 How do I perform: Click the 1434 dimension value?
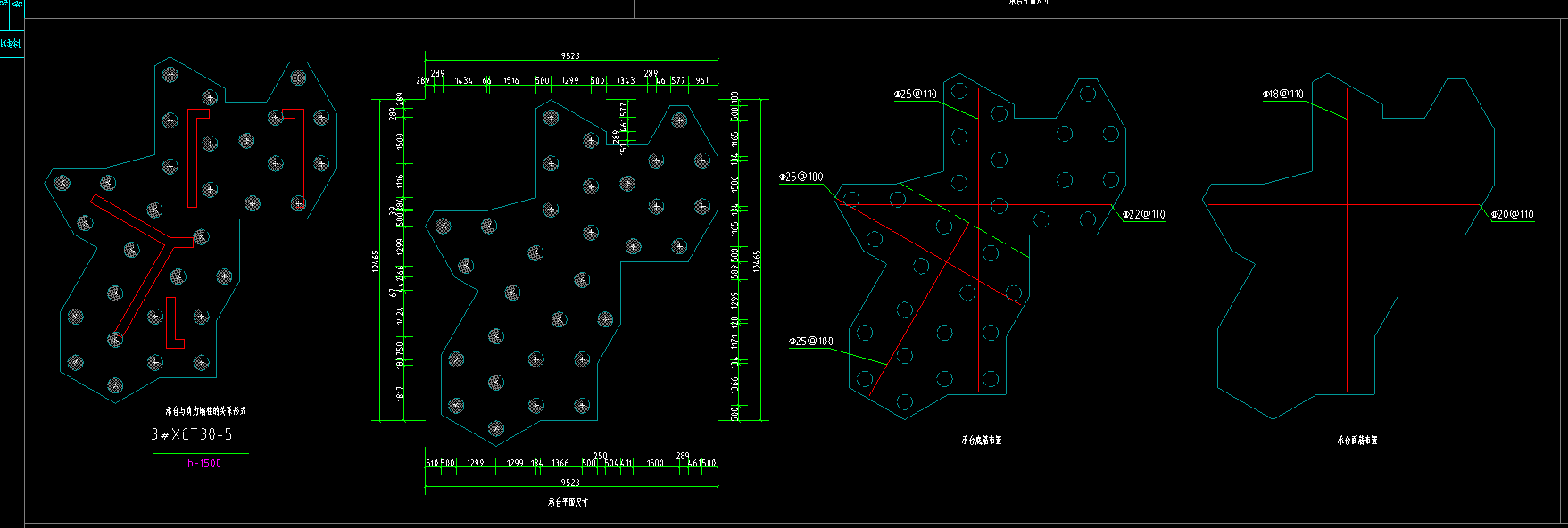(463, 81)
